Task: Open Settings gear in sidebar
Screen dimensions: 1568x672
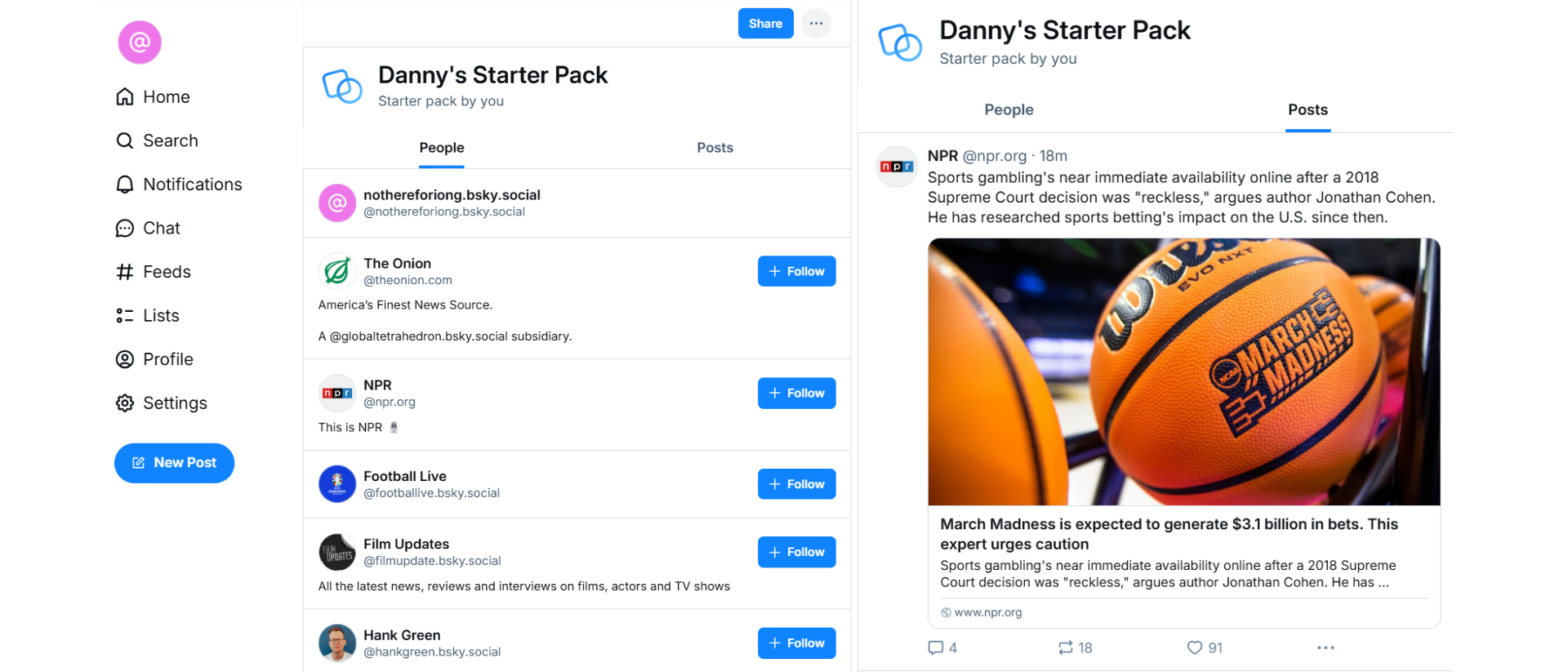Action: tap(125, 403)
